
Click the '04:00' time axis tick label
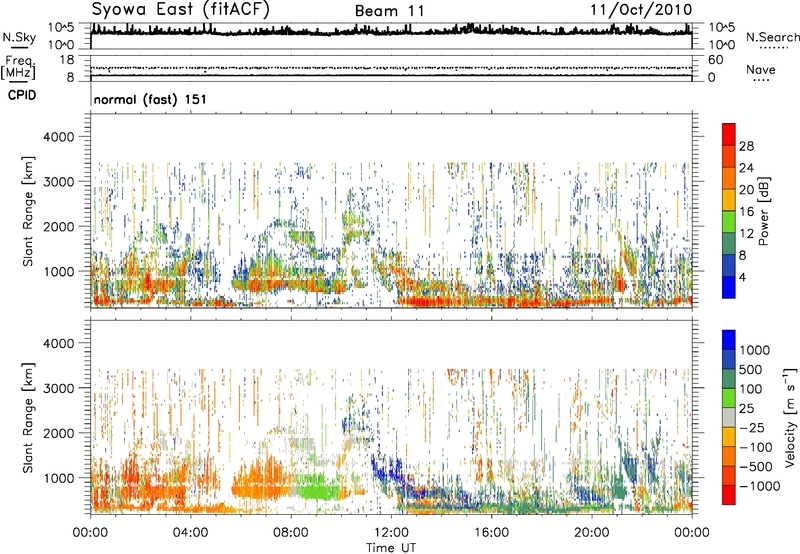(190, 533)
